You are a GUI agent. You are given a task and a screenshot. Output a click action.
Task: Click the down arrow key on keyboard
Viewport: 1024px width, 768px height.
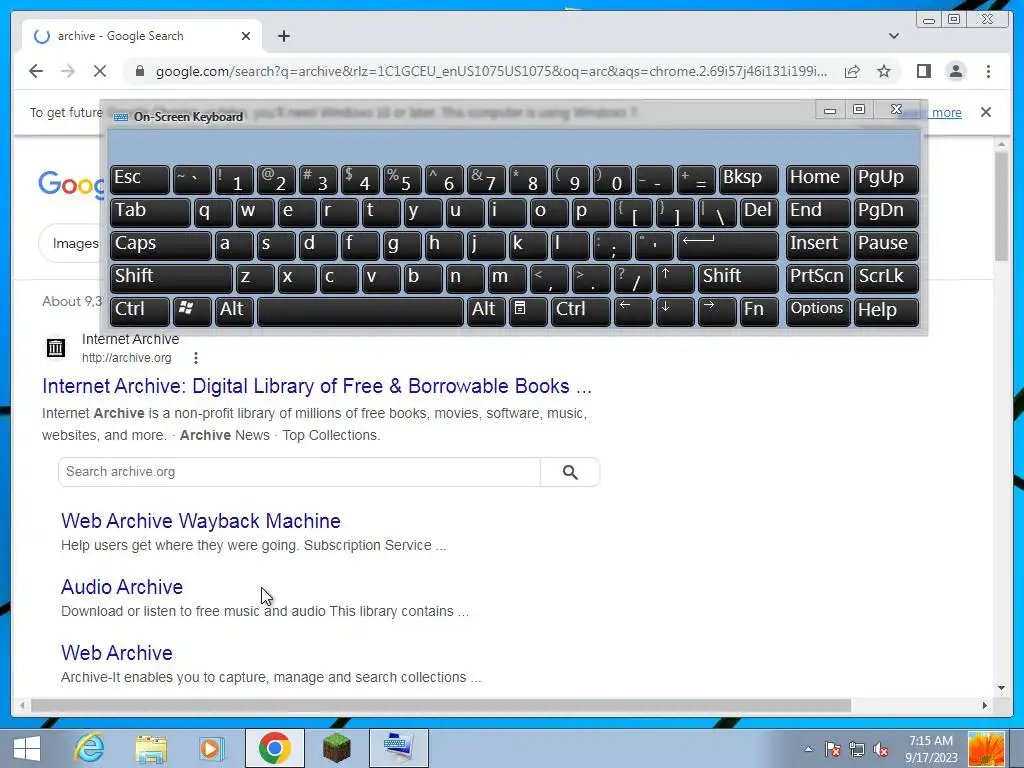pyautogui.click(x=675, y=310)
